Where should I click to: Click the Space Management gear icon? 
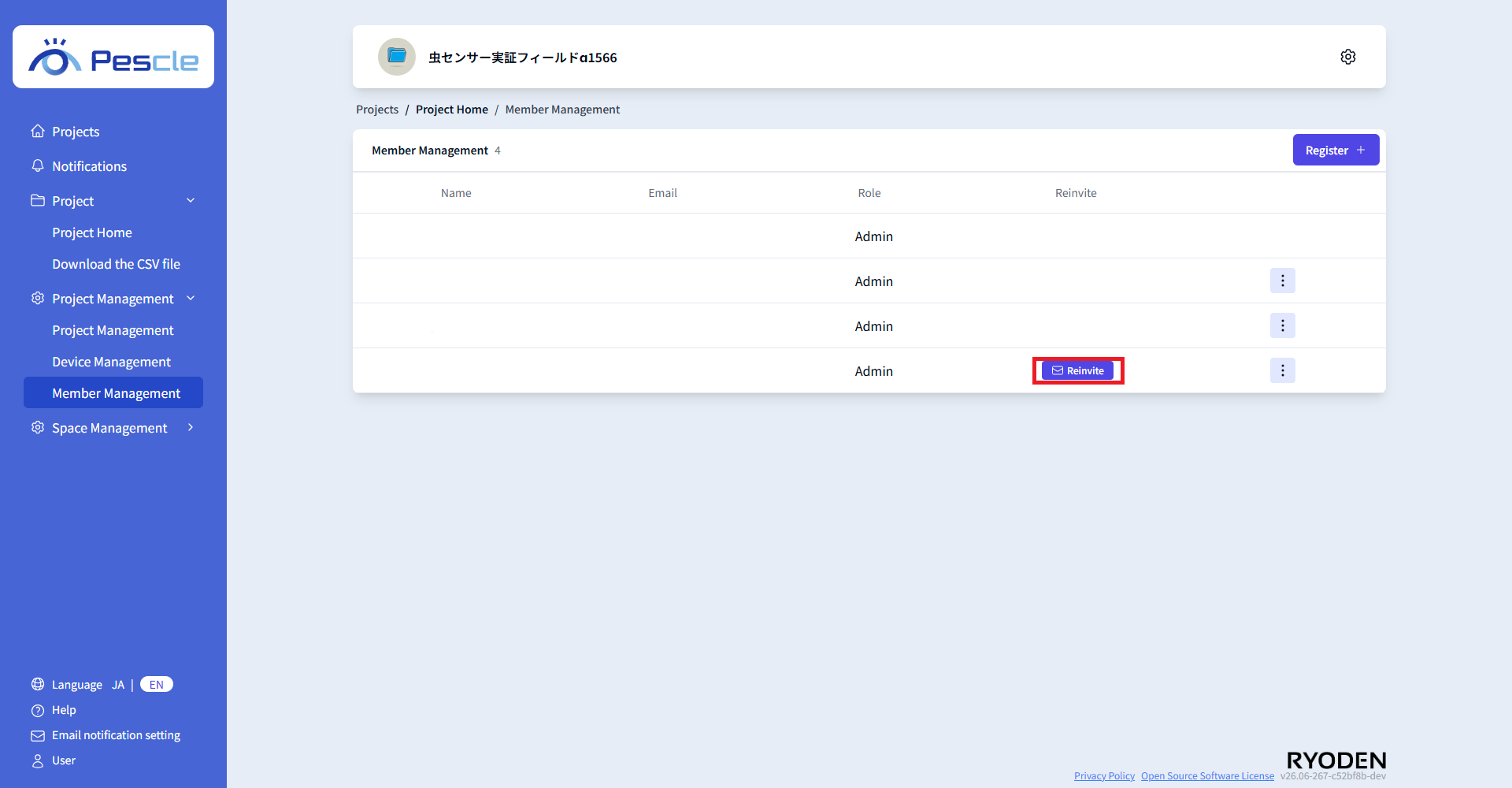(x=38, y=427)
